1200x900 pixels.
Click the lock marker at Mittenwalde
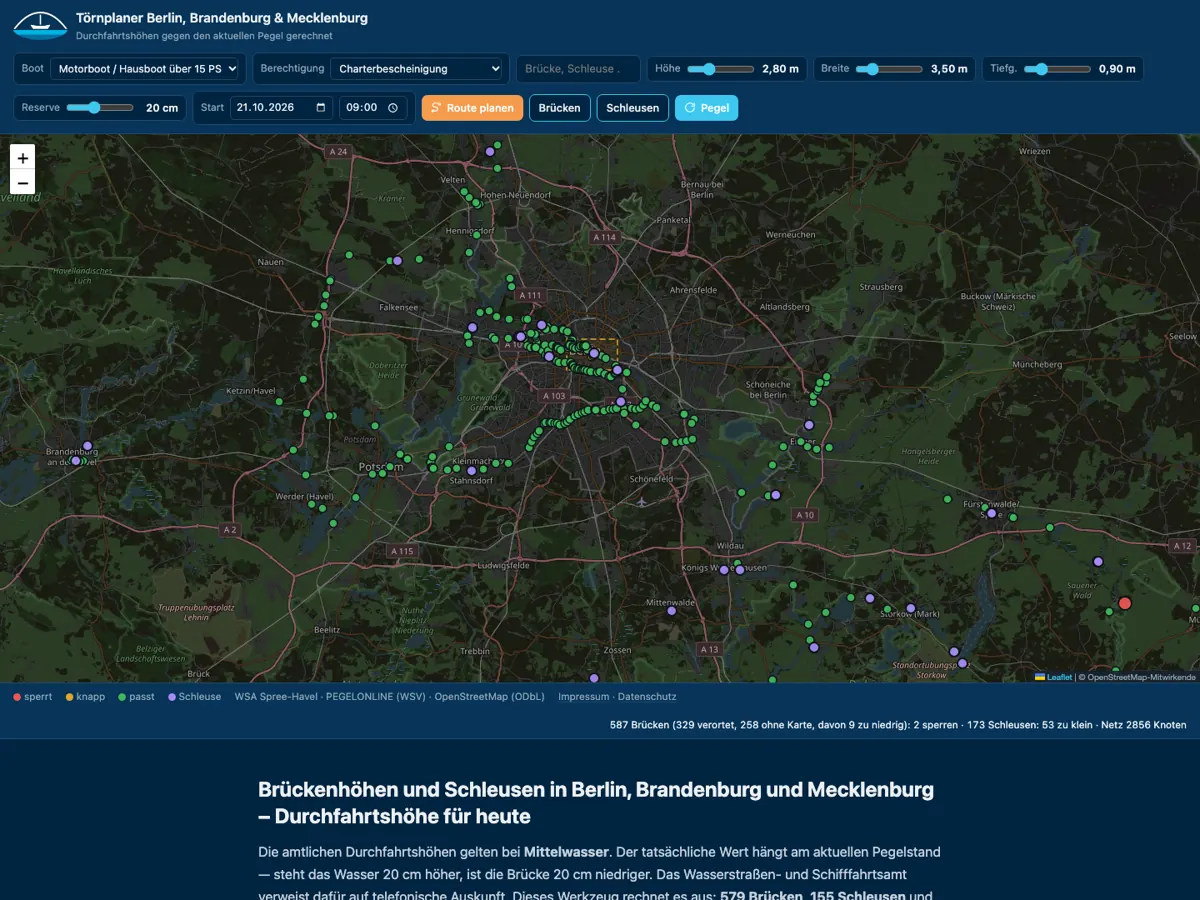pos(672,611)
